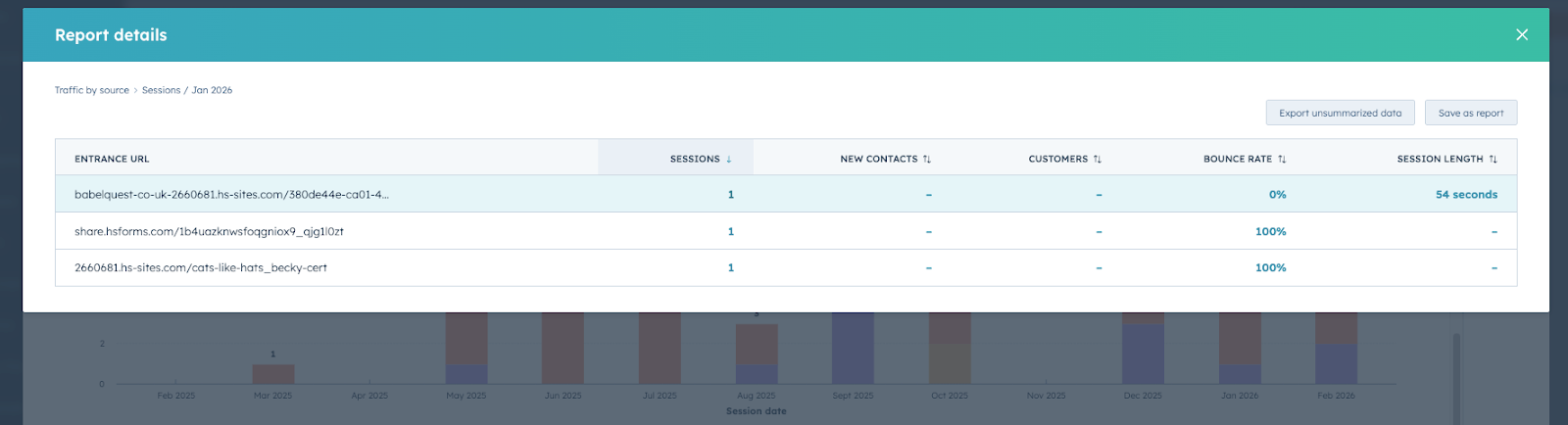Sort by Session Length arrow icon
1568x425 pixels.
1493,159
